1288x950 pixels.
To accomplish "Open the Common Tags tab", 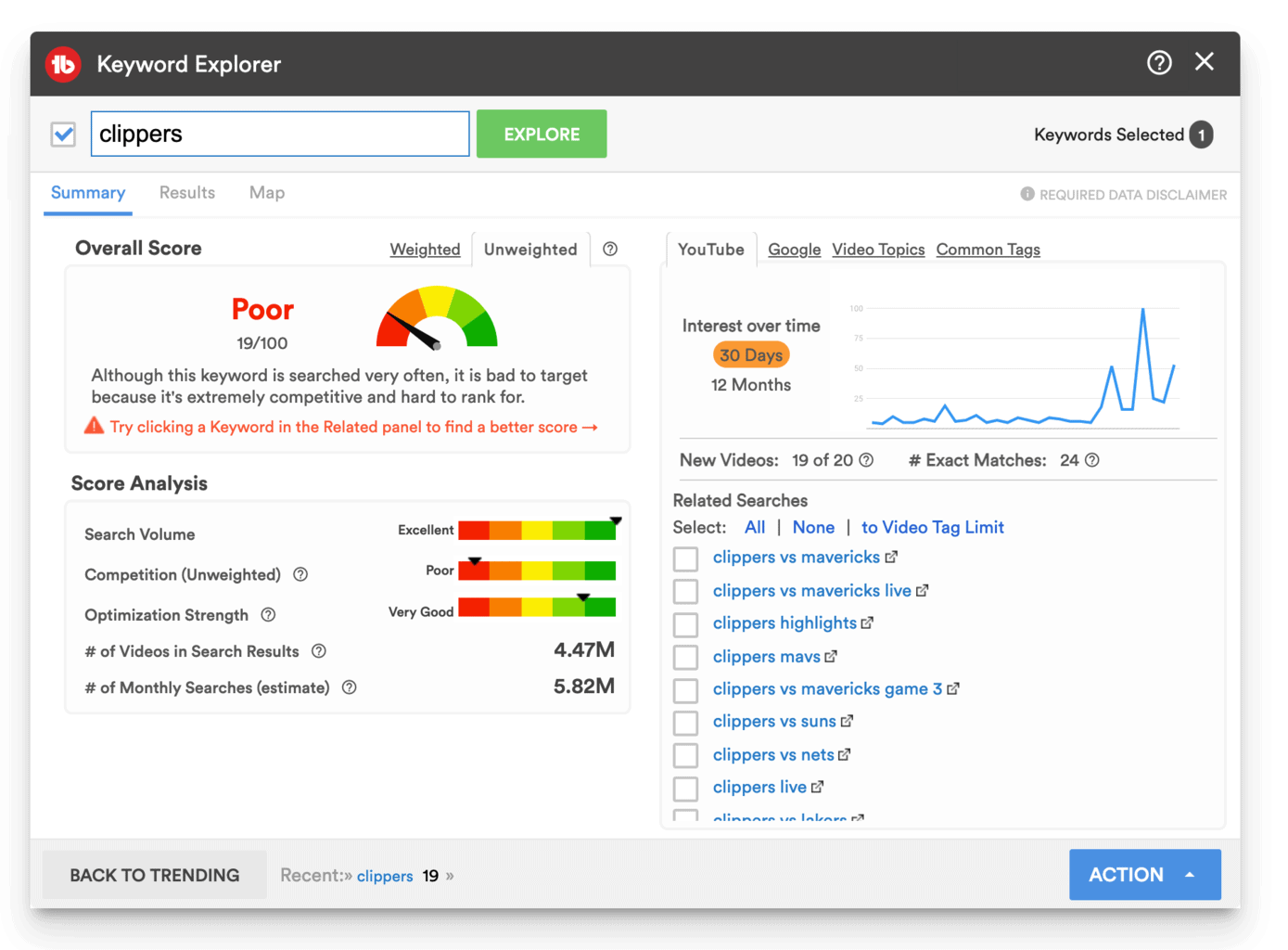I will click(x=988, y=249).
